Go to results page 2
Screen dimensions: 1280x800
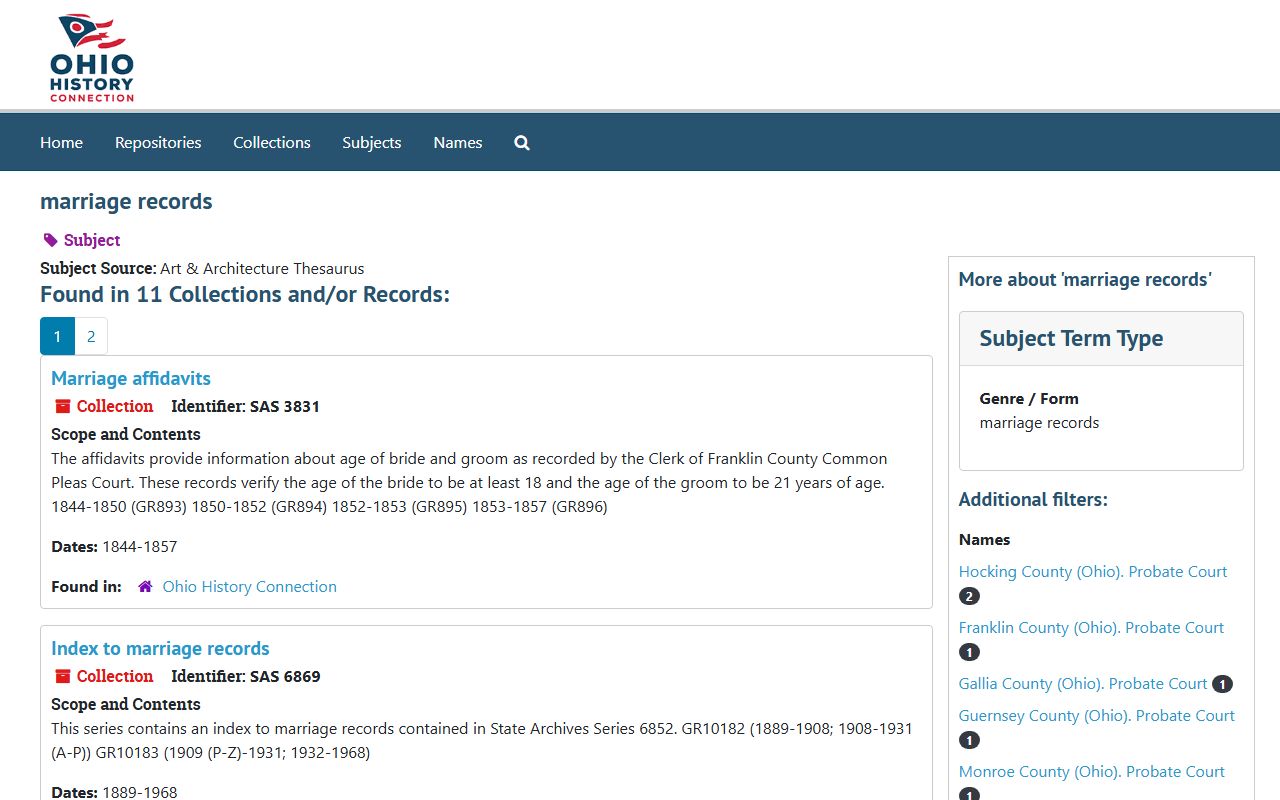point(91,336)
